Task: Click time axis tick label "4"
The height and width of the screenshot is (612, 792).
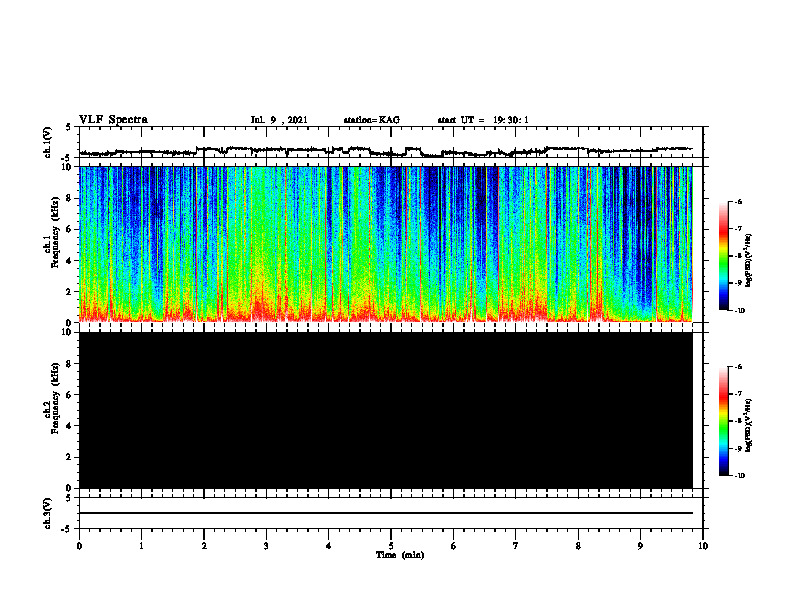Action: (328, 546)
